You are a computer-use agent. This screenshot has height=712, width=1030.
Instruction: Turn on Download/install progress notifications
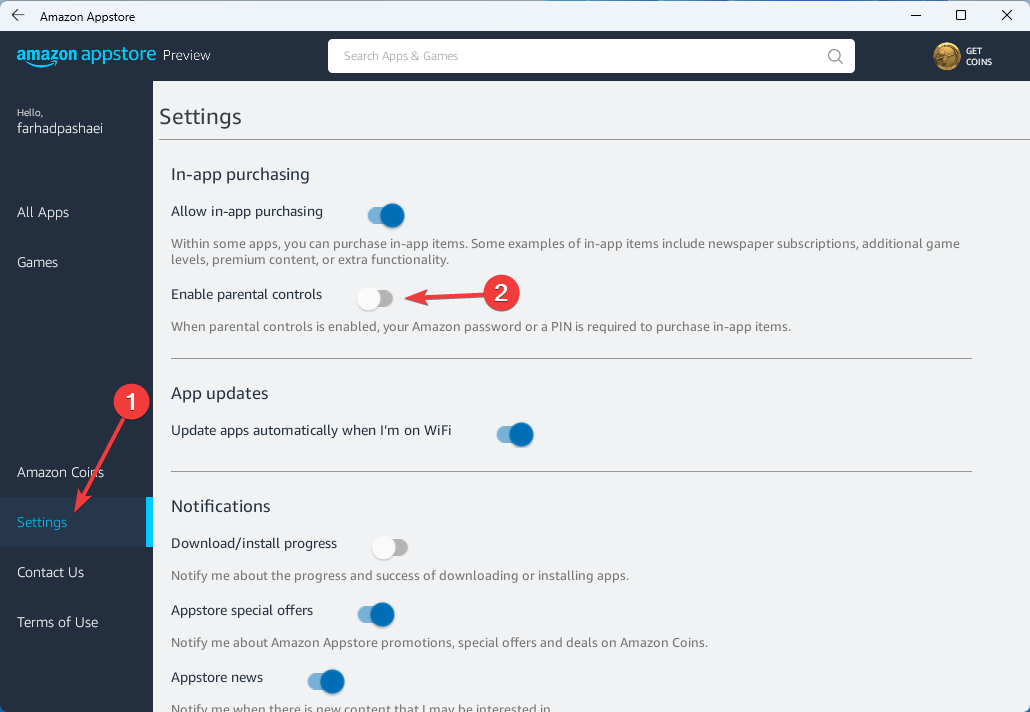pyautogui.click(x=390, y=547)
